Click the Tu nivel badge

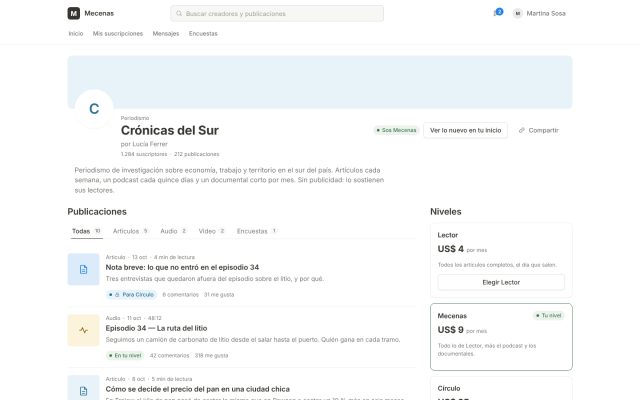[x=549, y=316]
